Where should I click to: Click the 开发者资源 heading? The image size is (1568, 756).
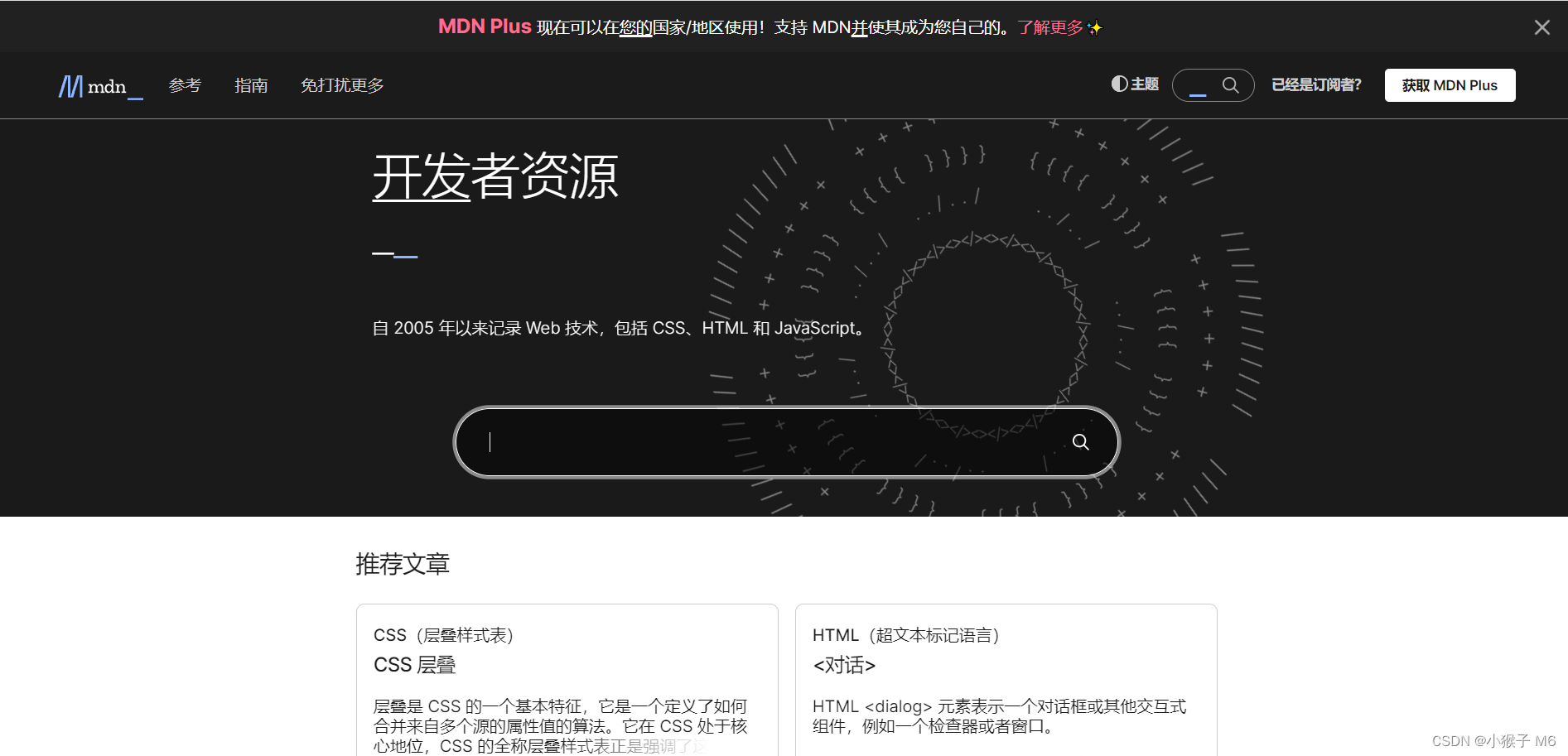[495, 177]
